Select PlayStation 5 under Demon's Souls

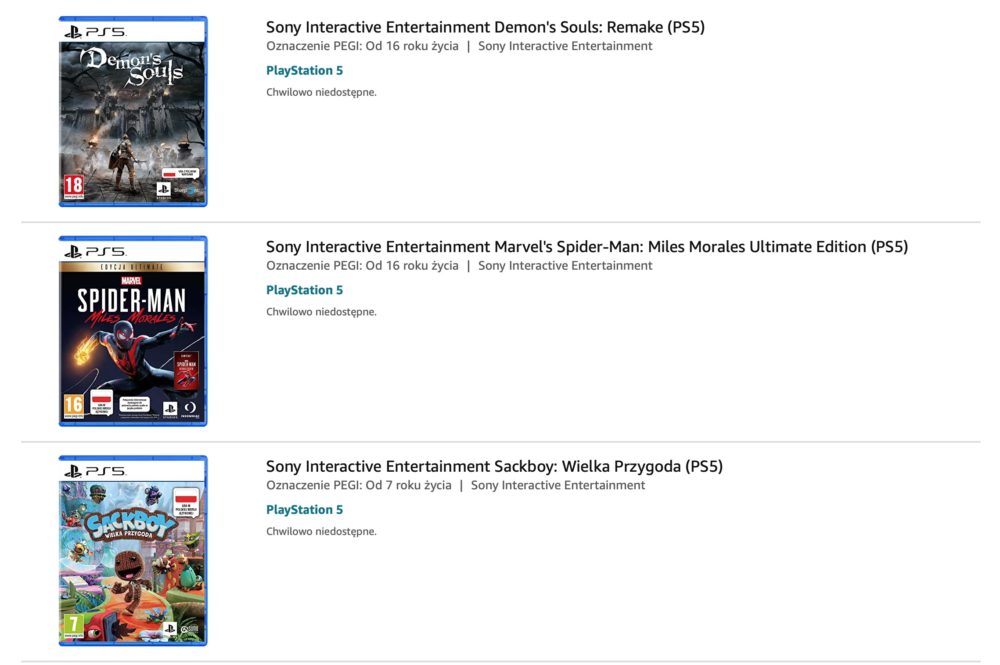tap(304, 70)
